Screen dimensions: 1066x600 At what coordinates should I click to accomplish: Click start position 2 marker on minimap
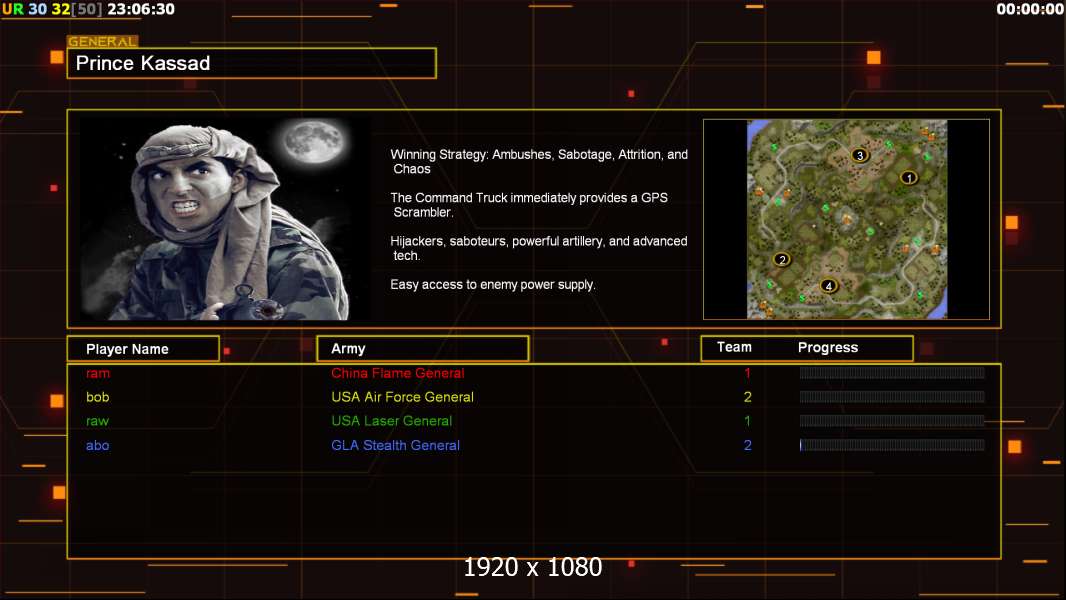(782, 259)
